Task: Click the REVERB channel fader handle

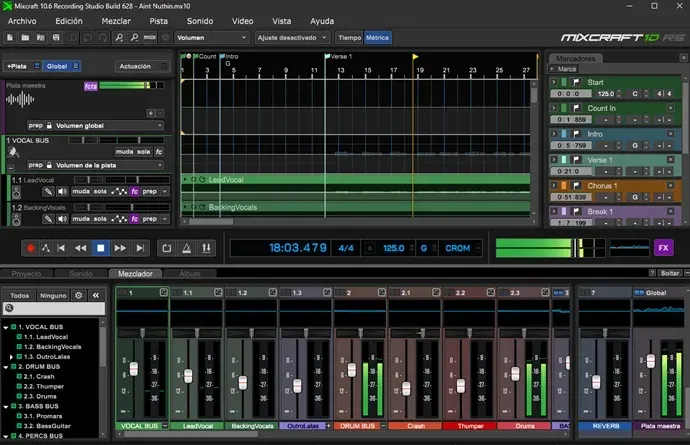Action: [596, 382]
